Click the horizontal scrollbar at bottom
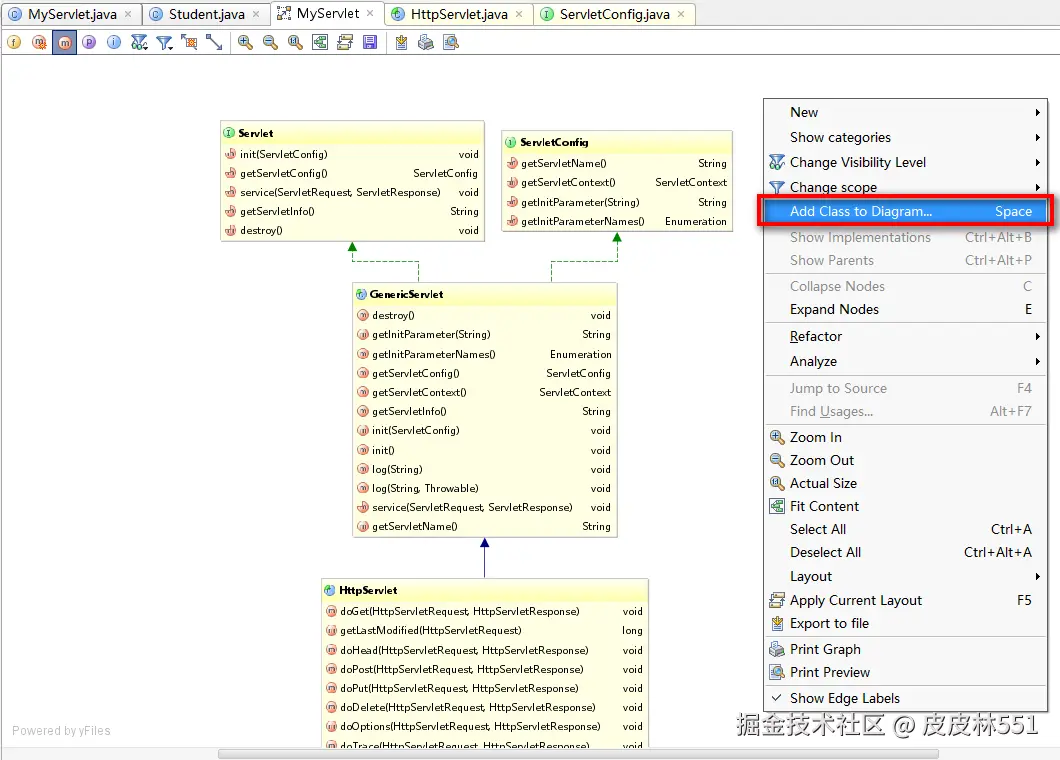 (x=578, y=754)
